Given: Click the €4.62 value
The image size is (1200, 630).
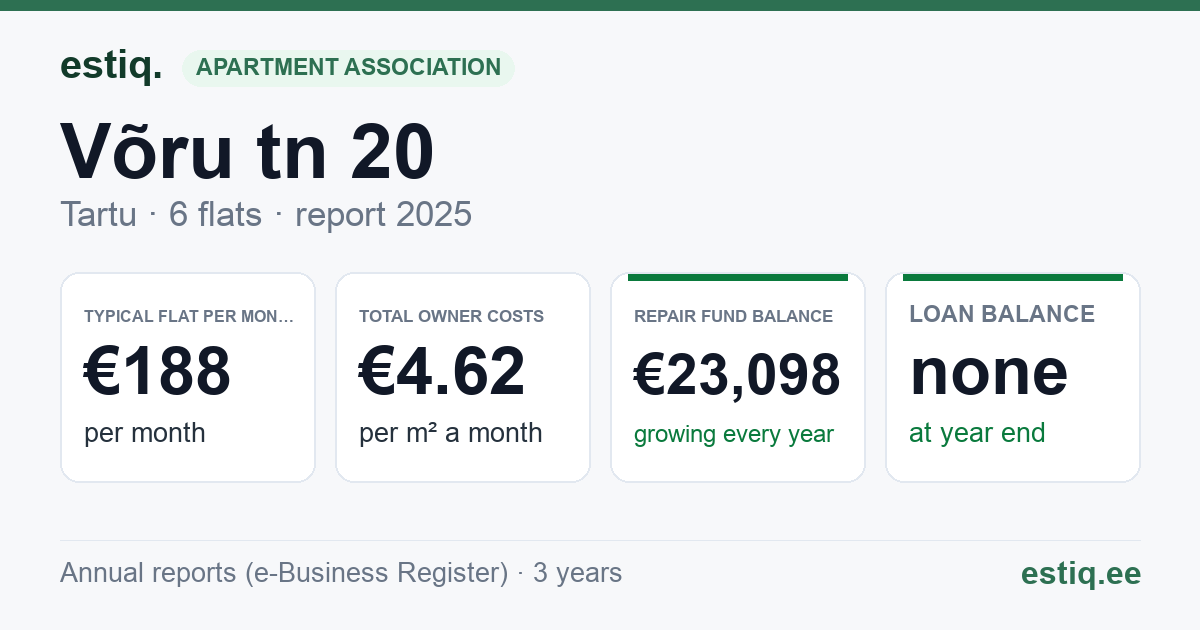Looking at the screenshot, I should 442,372.
